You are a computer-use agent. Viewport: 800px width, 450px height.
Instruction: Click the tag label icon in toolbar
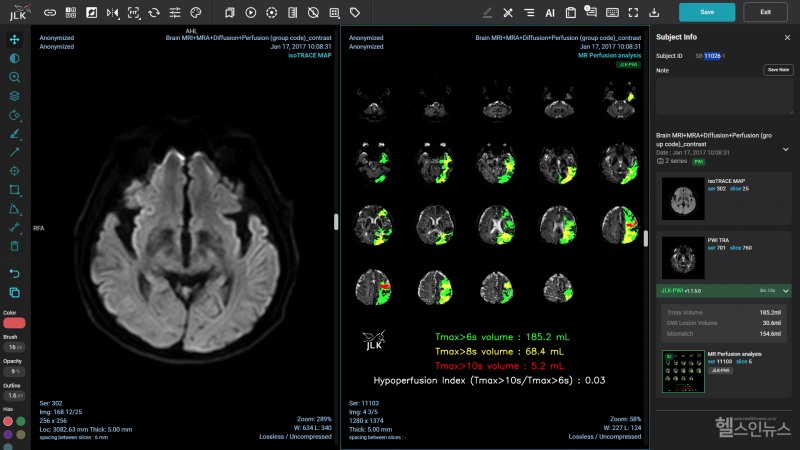click(355, 13)
